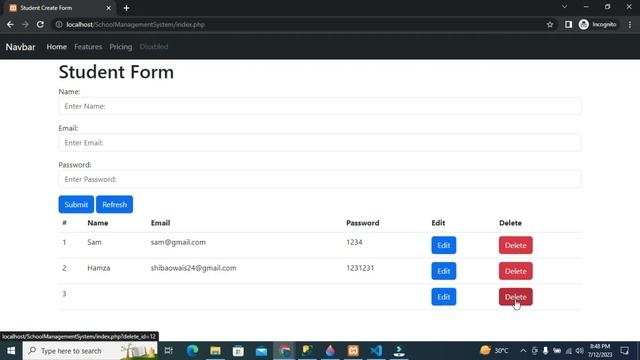The width and height of the screenshot is (640, 360).
Task: Open the Home nav item
Action: [56, 47]
